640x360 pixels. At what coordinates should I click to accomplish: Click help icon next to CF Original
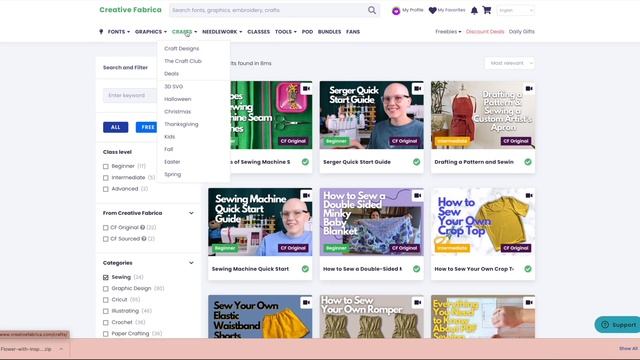coord(142,227)
